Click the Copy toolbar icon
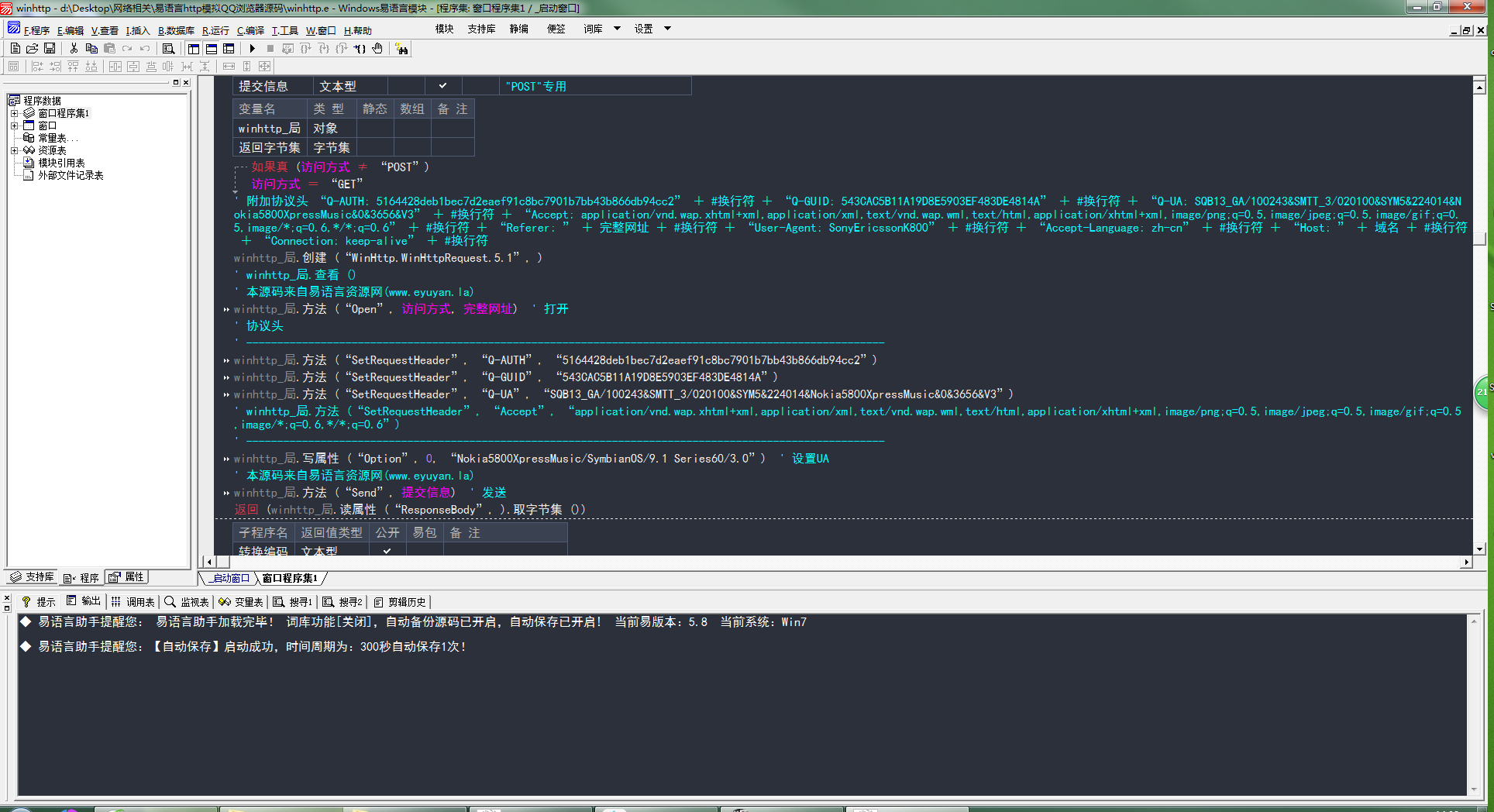This screenshot has height=812, width=1494. click(91, 49)
